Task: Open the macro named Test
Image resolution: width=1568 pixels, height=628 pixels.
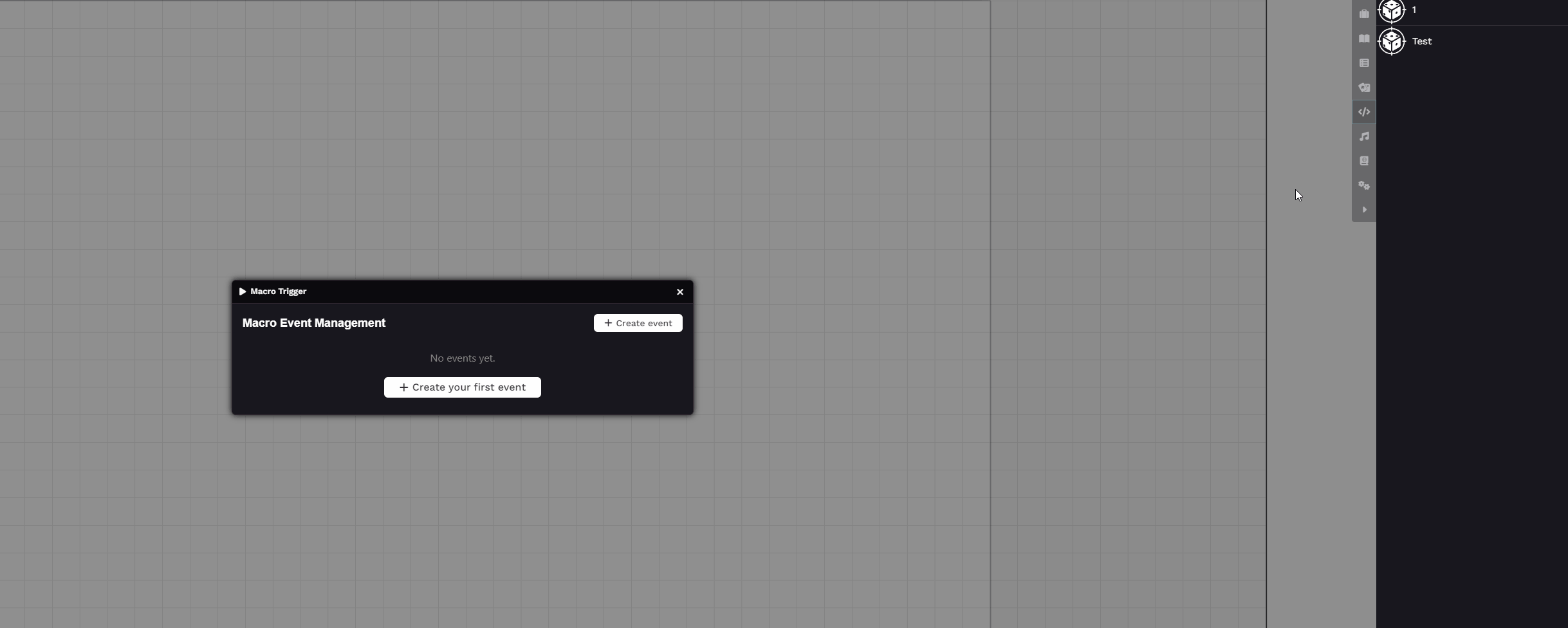Action: point(1421,42)
